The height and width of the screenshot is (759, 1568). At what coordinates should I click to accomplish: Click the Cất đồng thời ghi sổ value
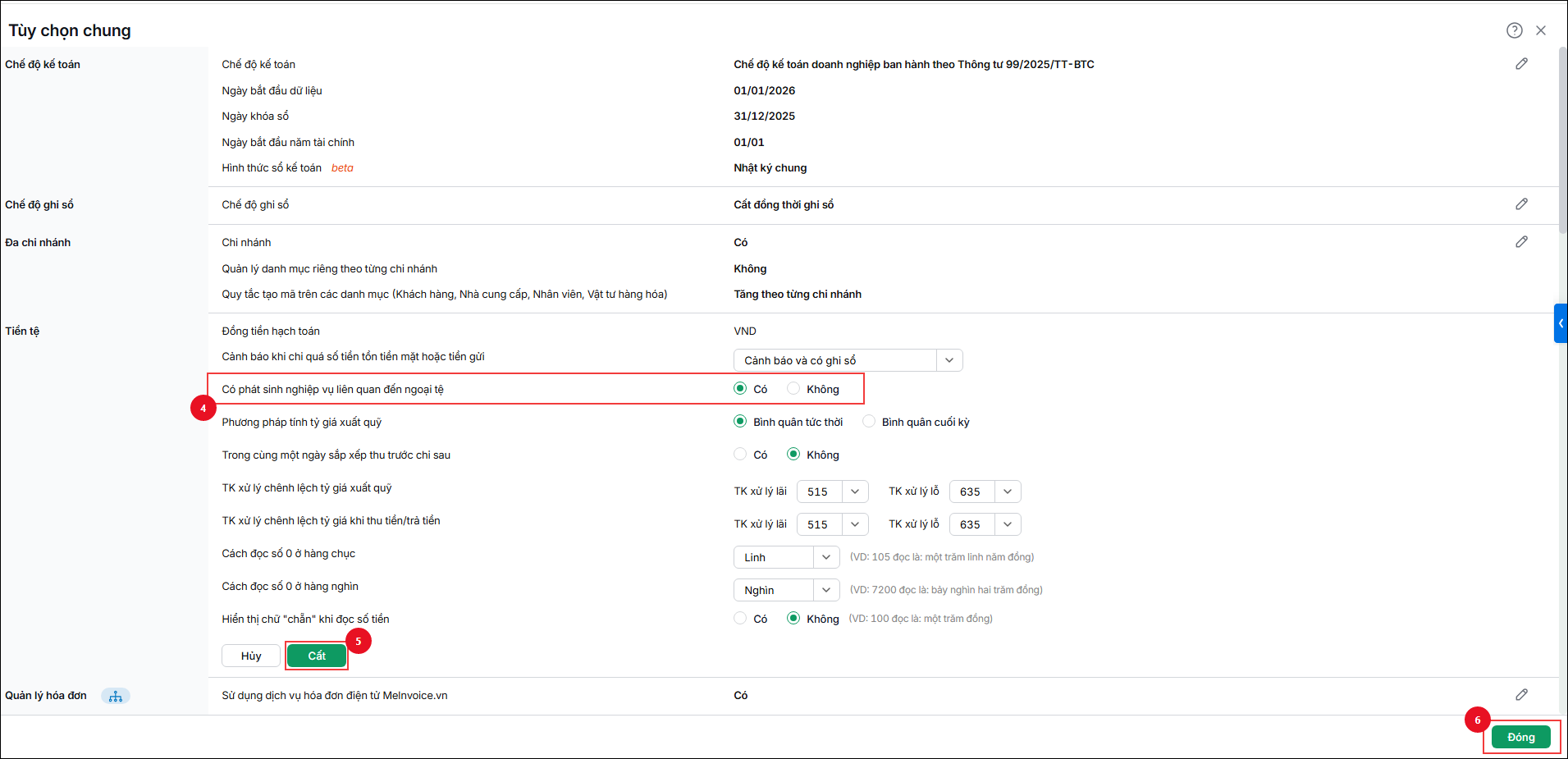click(784, 204)
